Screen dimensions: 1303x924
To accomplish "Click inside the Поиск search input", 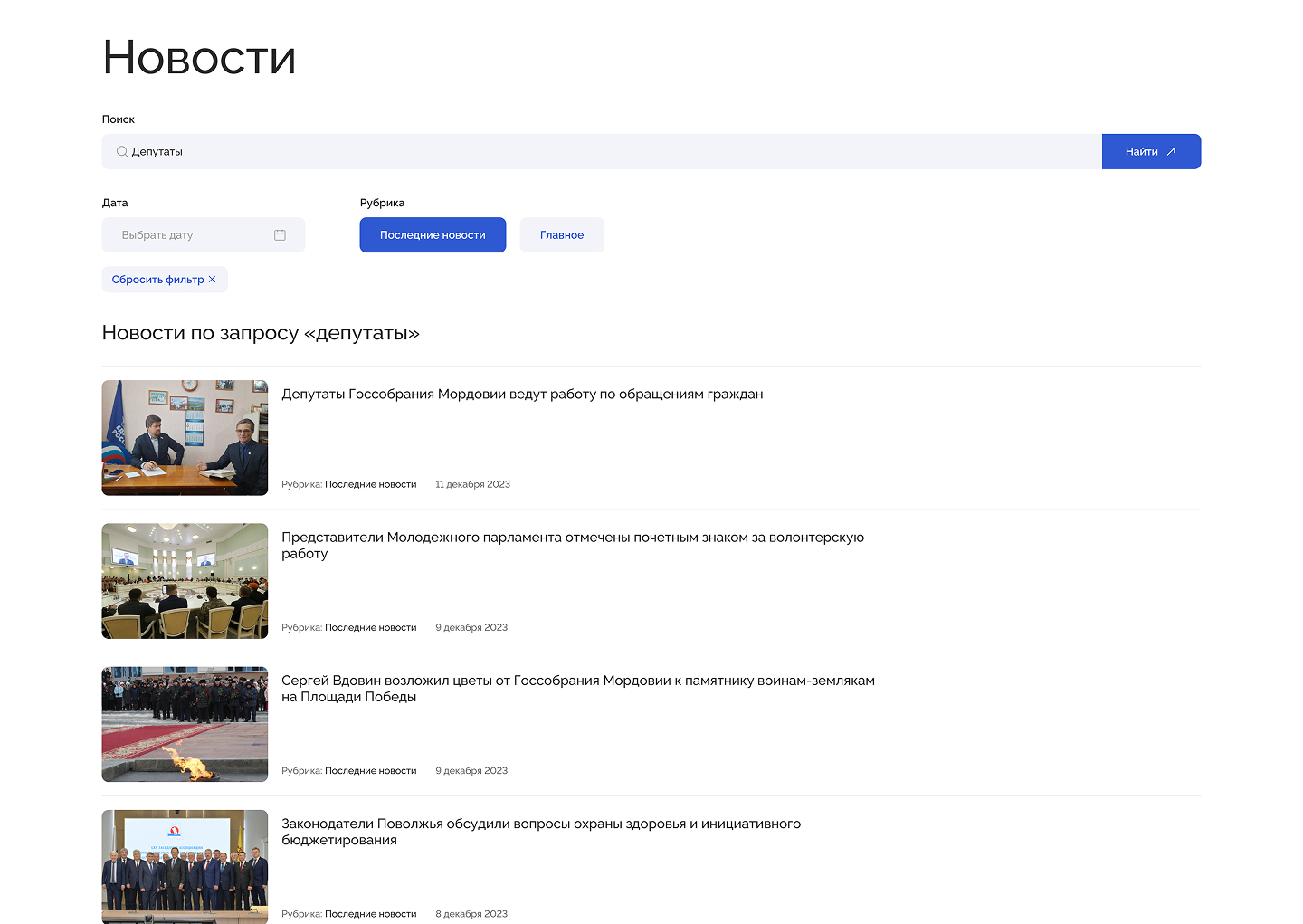I will pos(362,151).
